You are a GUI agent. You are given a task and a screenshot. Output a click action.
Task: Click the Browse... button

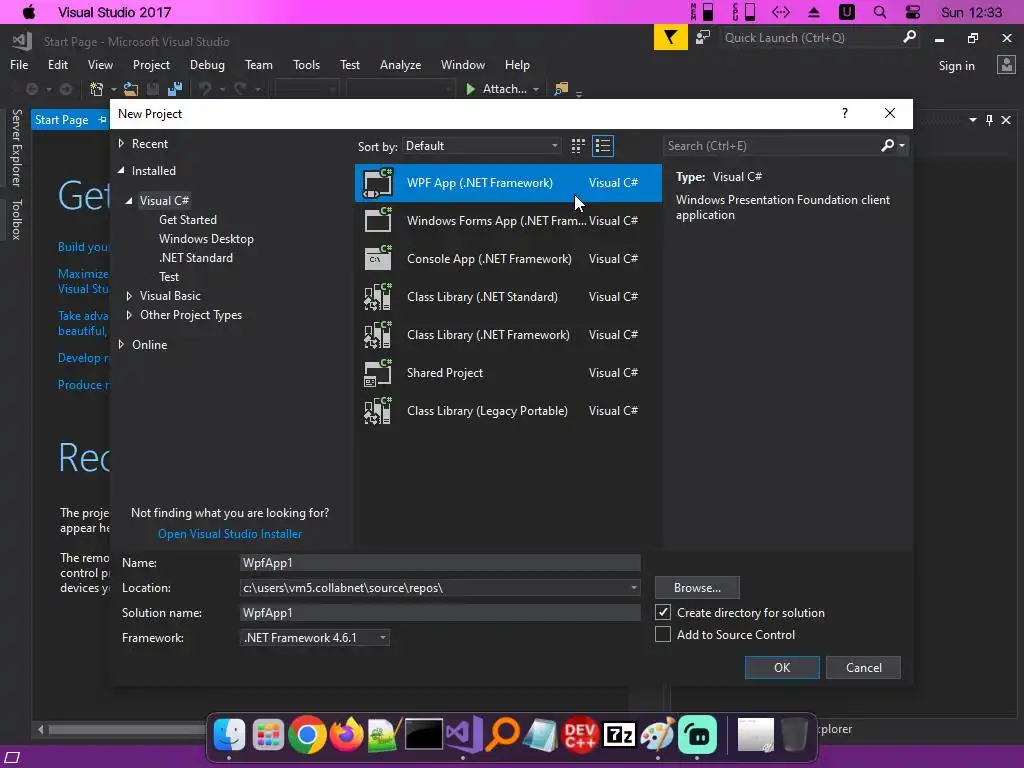[697, 588]
